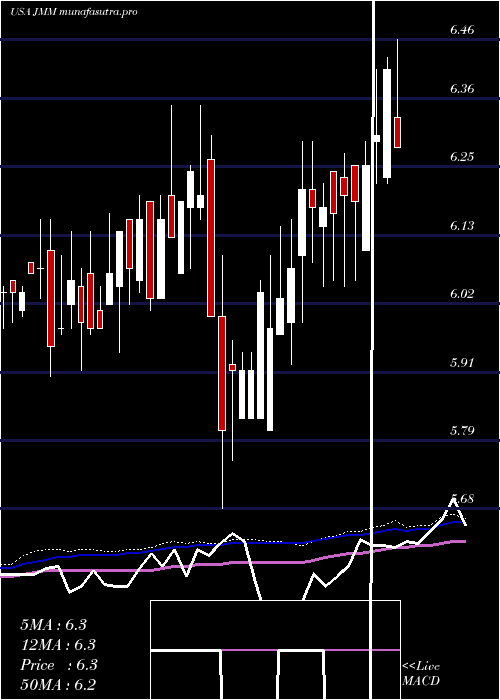Screen dimensions: 500x700
Task: Click the '<<Live MACD' label
Action: (x=421, y=674)
